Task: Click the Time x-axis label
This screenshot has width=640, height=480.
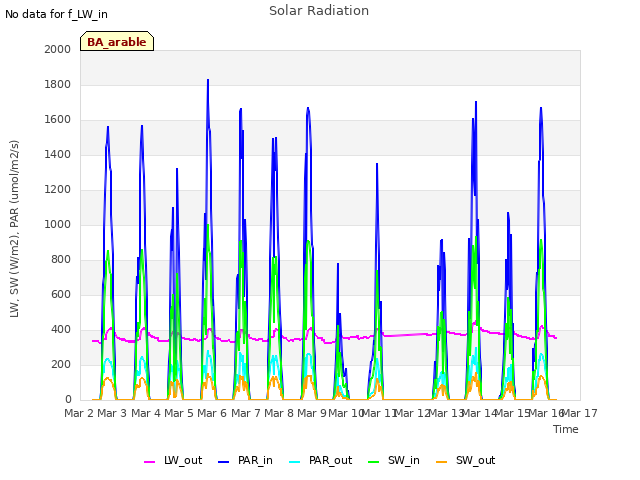Action: 566,429
